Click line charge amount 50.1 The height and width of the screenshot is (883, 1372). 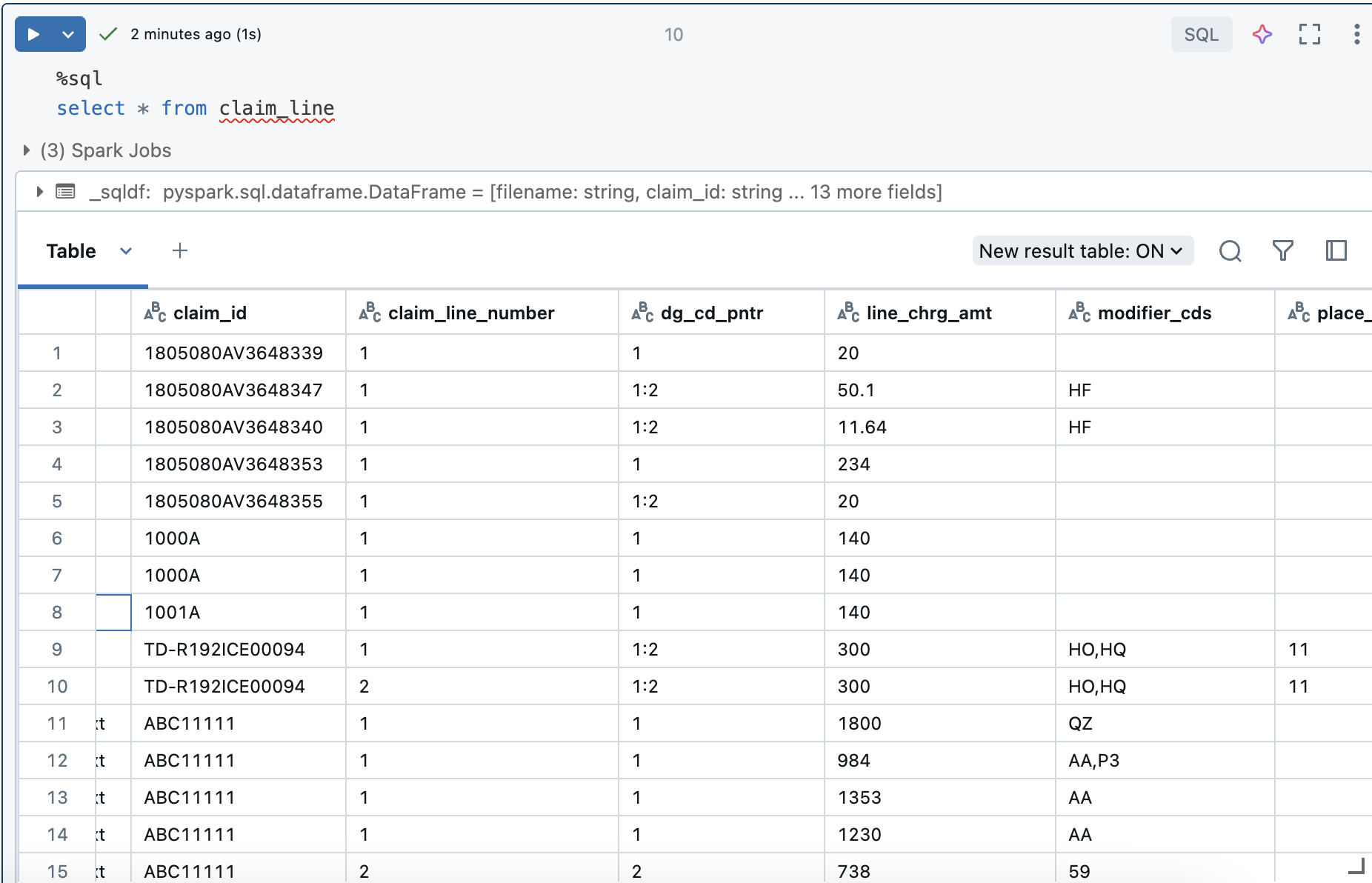pyautogui.click(x=940, y=390)
